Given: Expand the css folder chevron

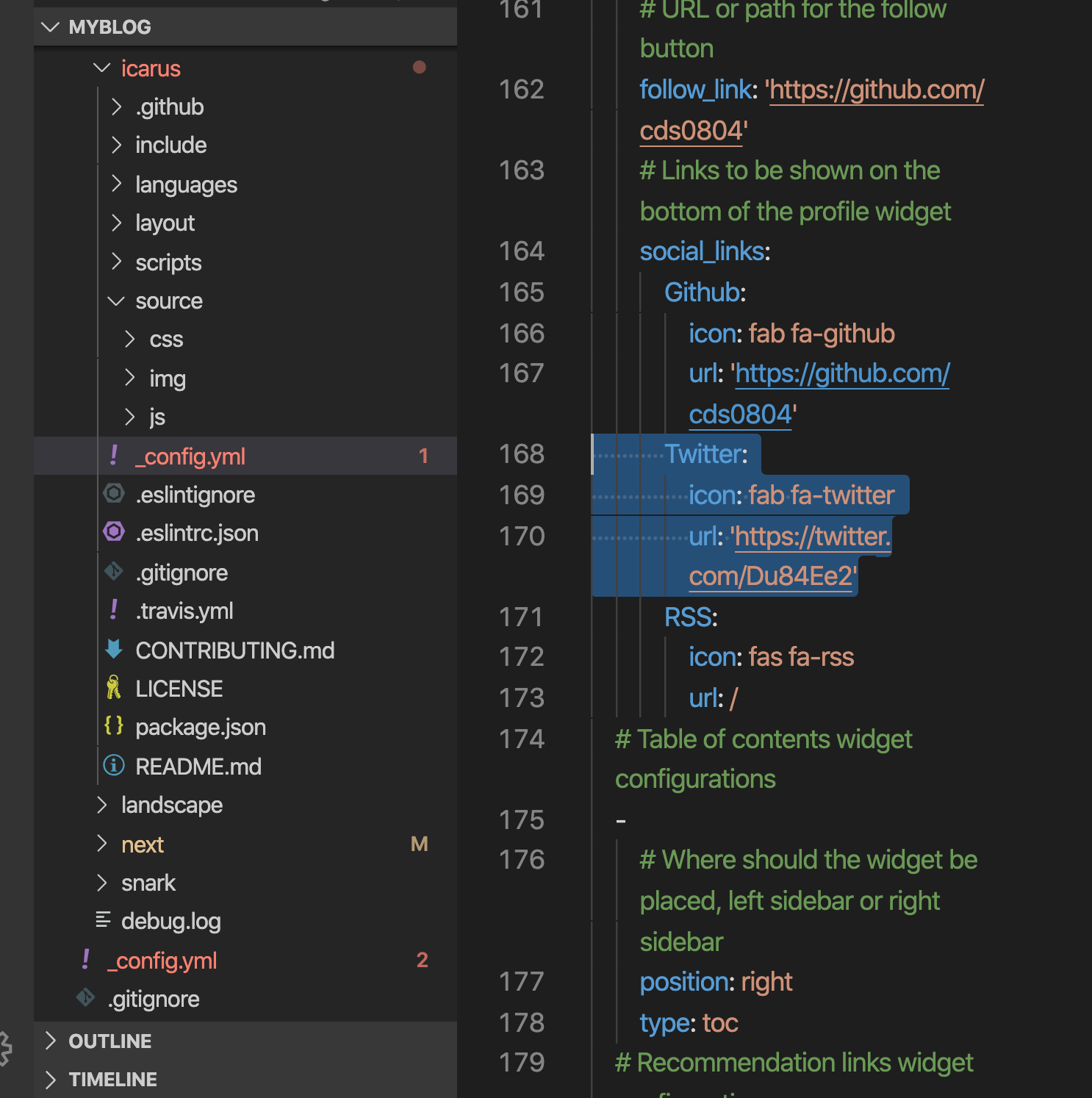Looking at the screenshot, I should [130, 339].
